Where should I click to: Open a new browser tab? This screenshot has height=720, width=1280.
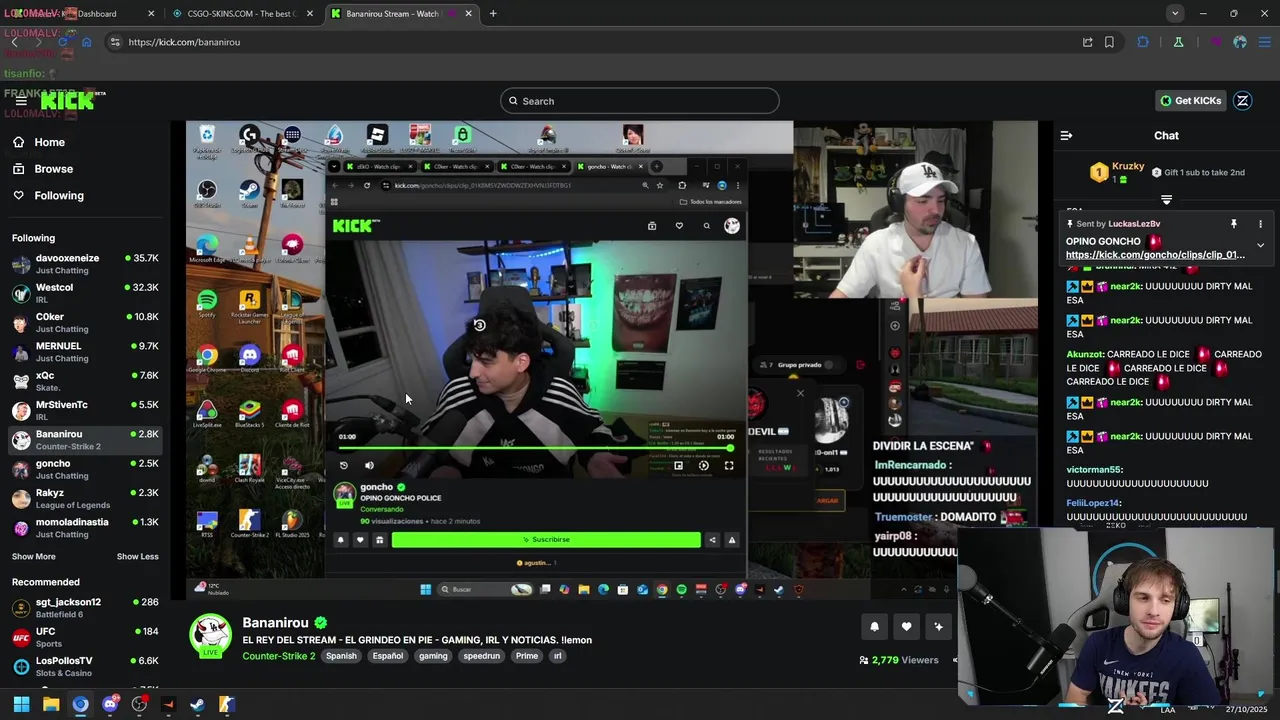click(493, 14)
